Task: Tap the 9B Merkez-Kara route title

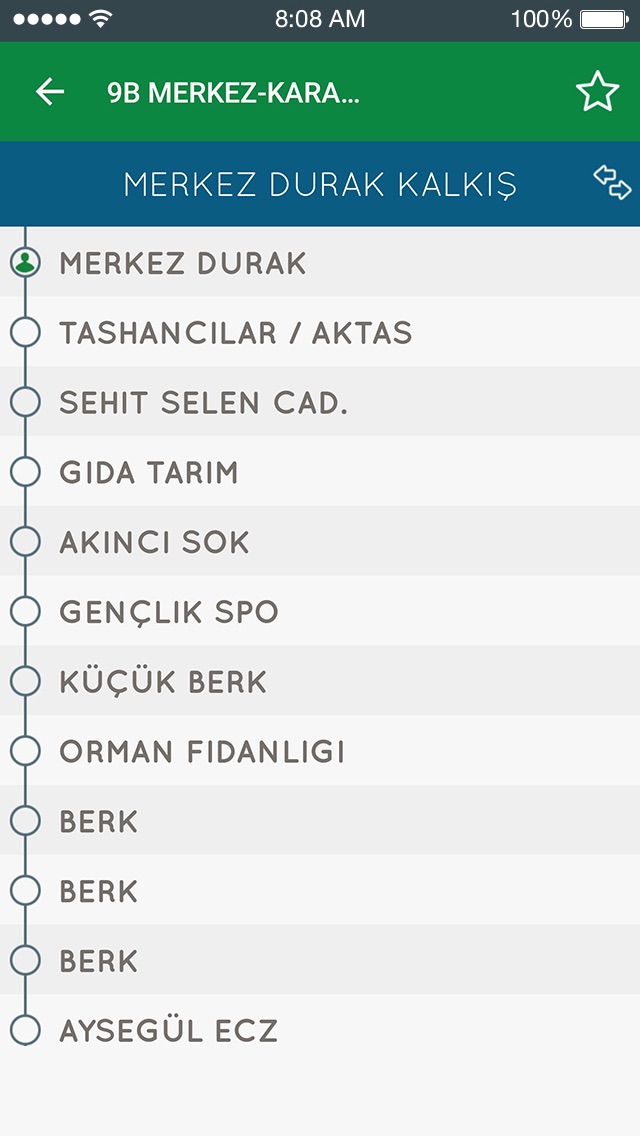Action: click(233, 93)
